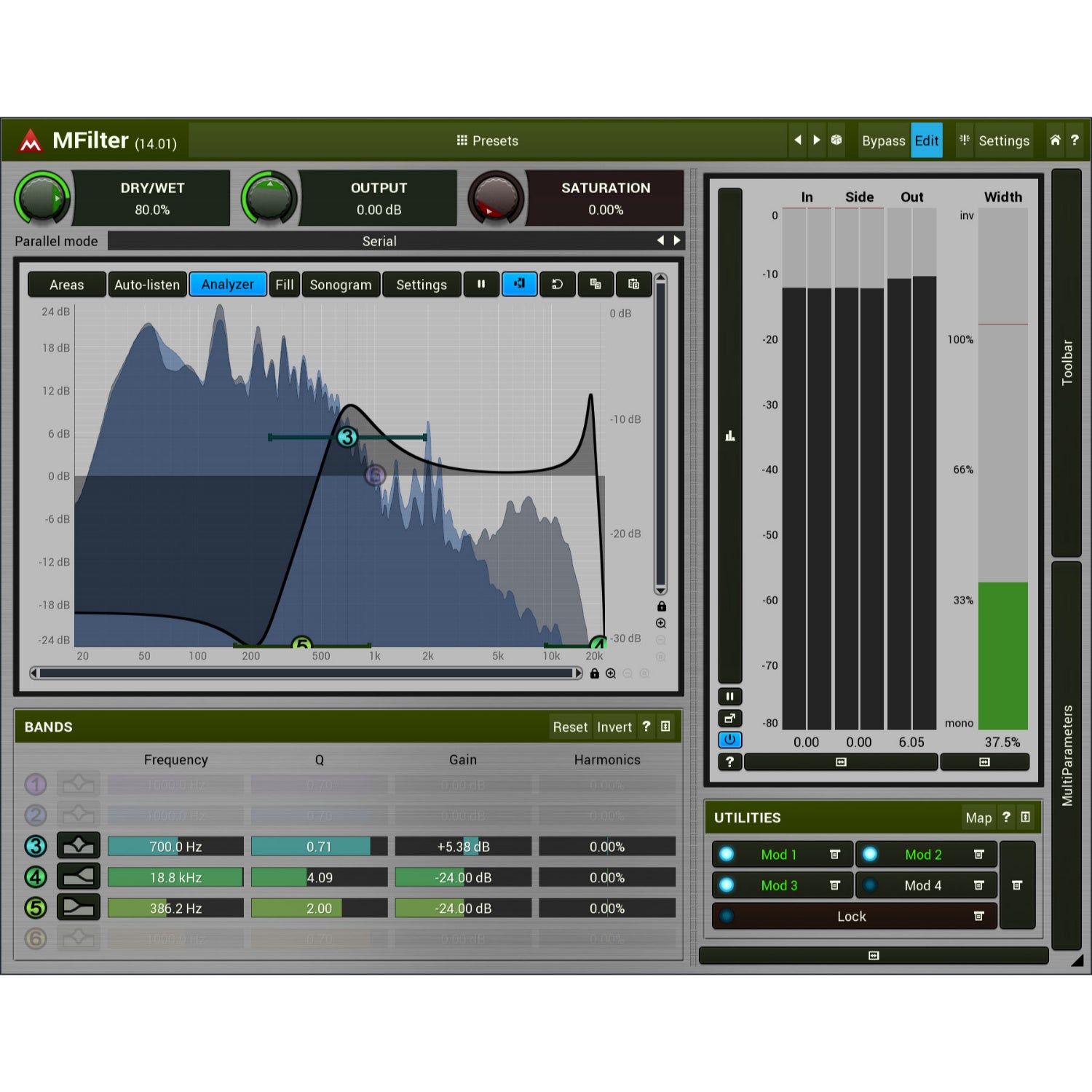Reset all bands
Image resolution: width=1092 pixels, height=1092 pixels.
[570, 727]
